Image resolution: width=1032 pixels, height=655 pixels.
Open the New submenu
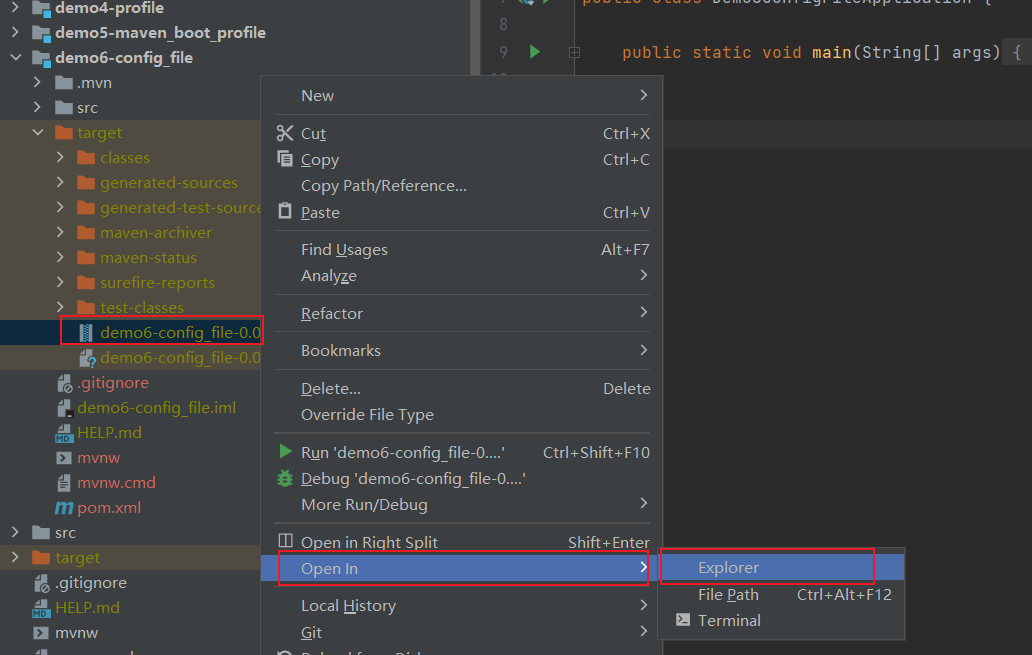(462, 95)
